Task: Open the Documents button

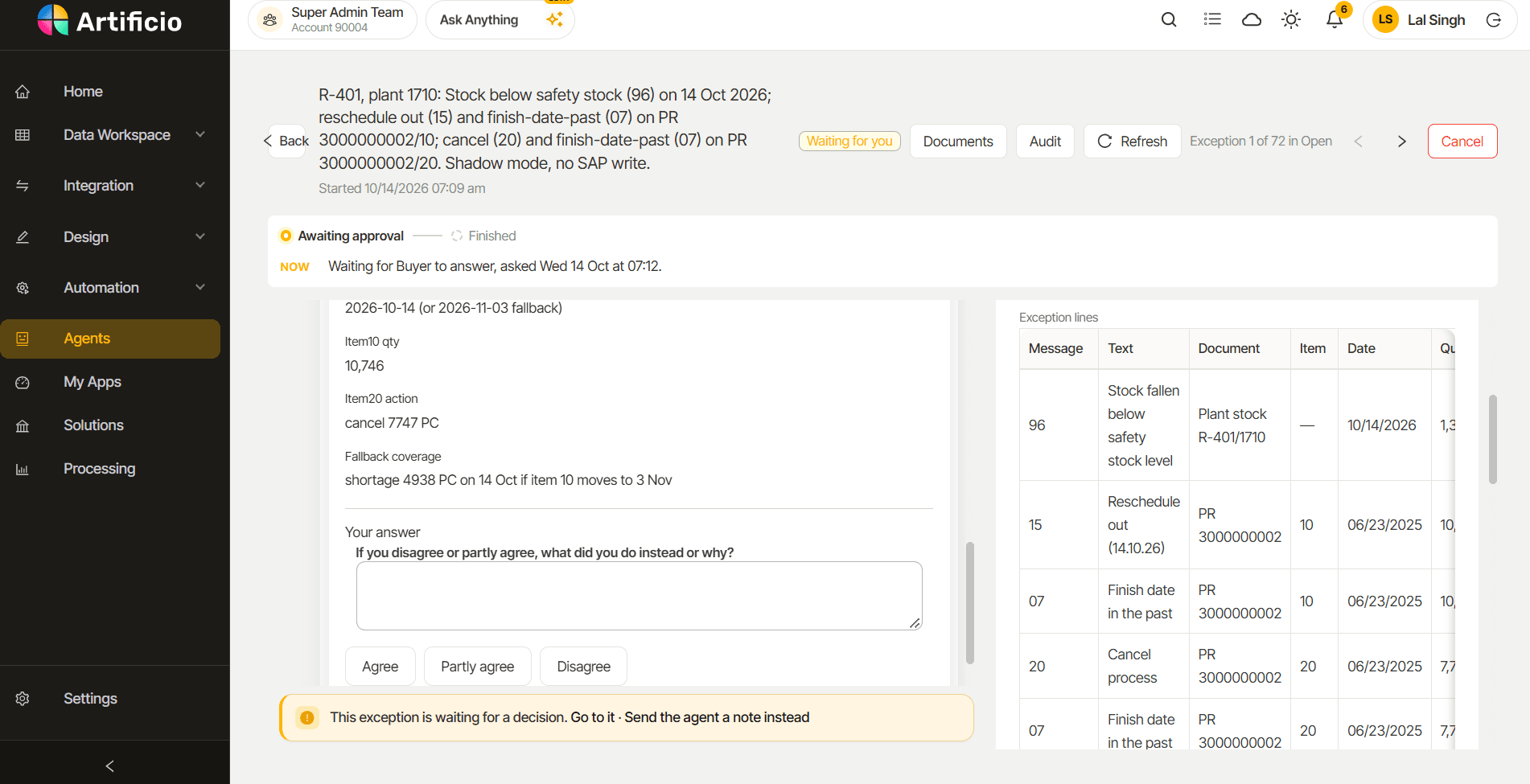Action: pos(958,142)
